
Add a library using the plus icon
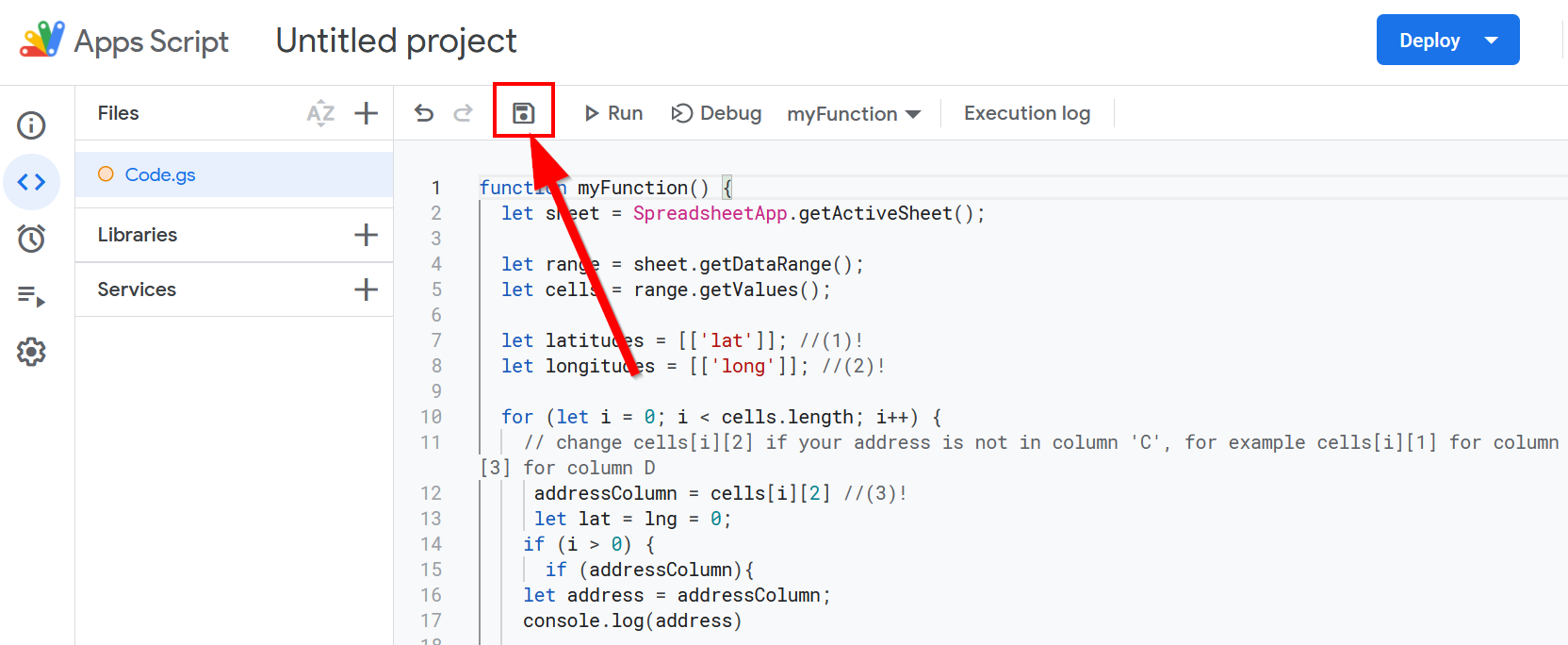pyautogui.click(x=367, y=235)
